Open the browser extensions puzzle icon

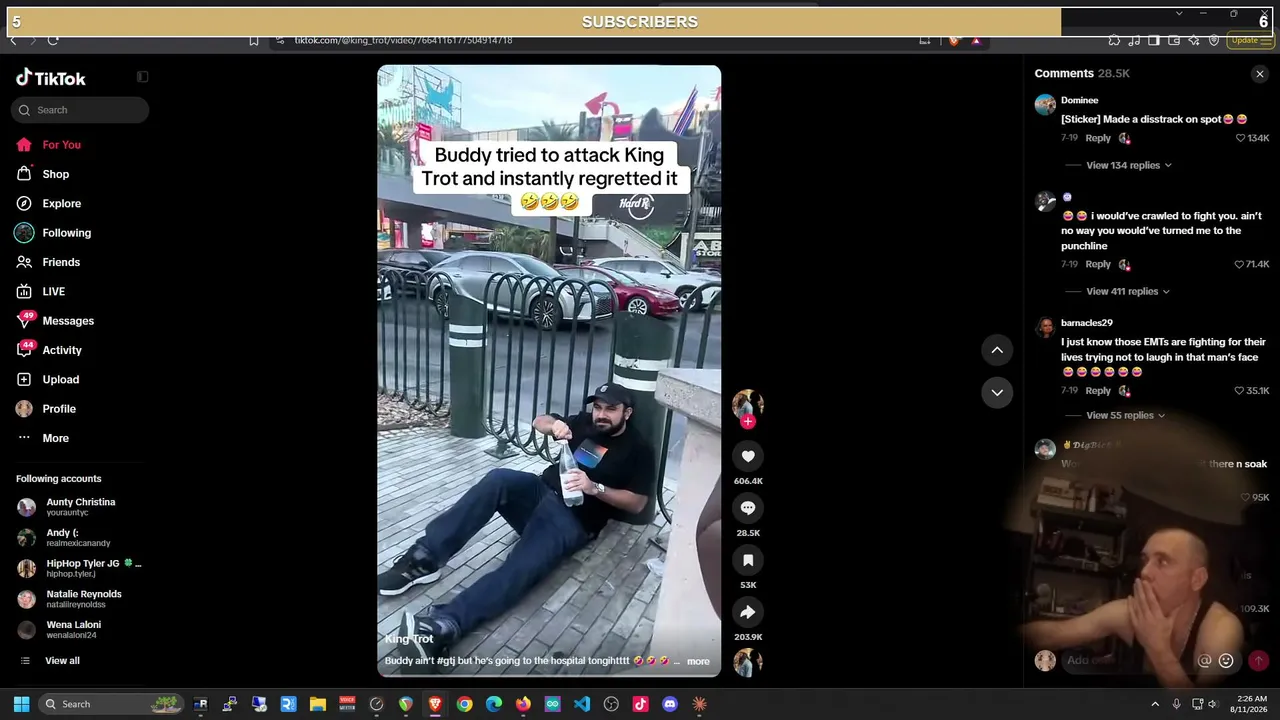[1114, 41]
